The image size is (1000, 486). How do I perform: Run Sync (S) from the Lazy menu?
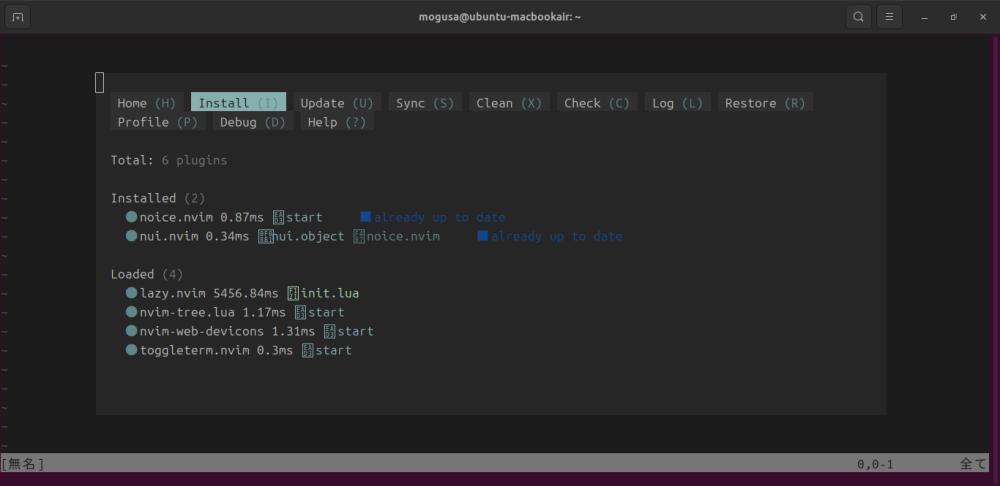[424, 103]
